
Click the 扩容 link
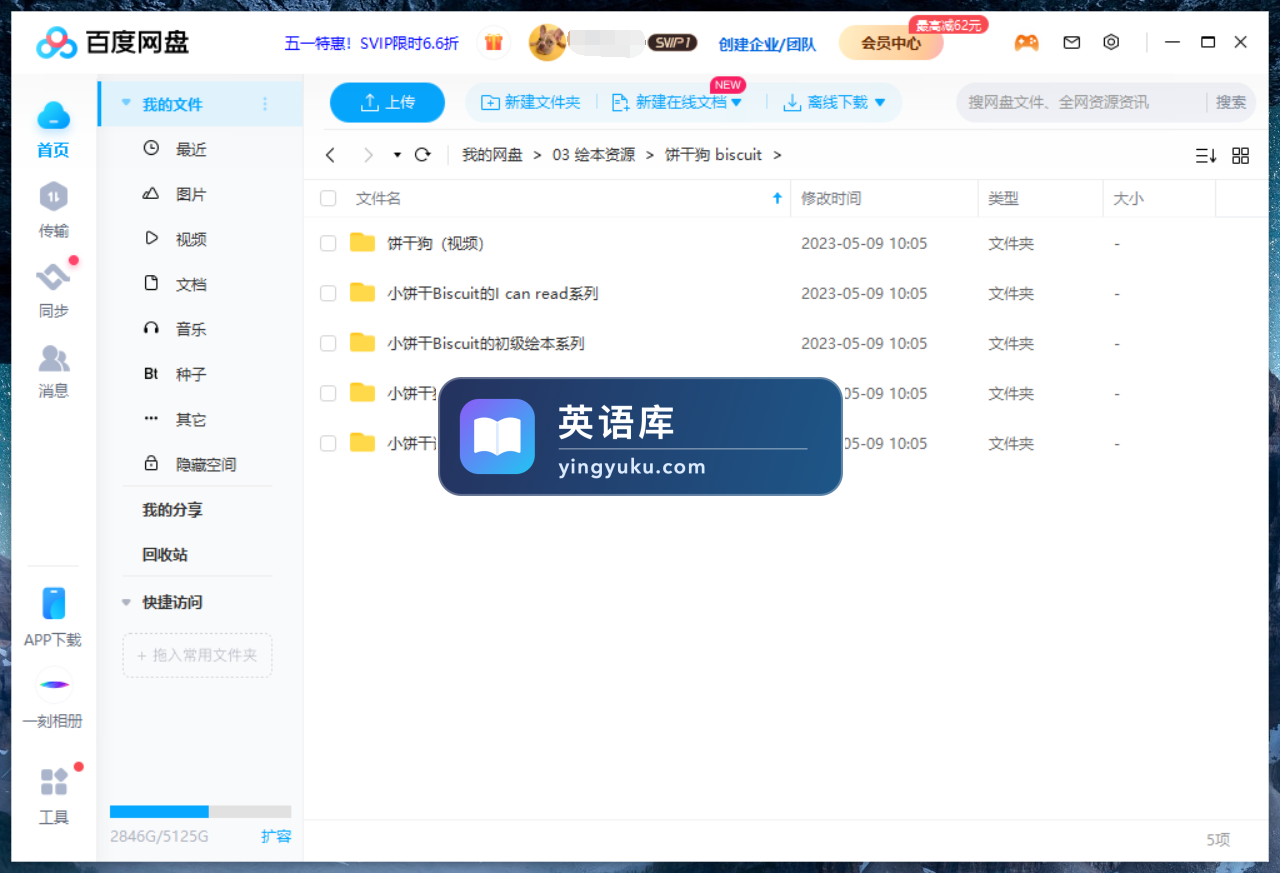coord(276,836)
